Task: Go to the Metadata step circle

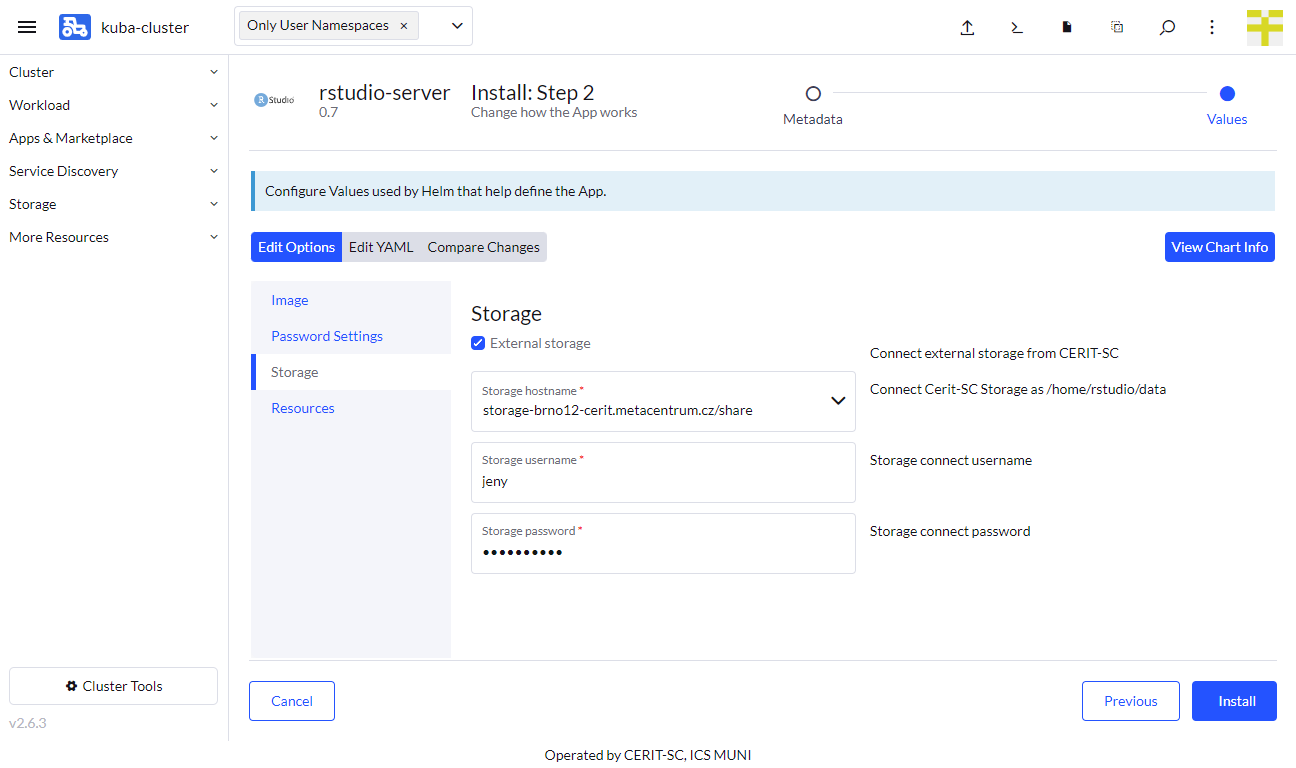Action: [813, 93]
